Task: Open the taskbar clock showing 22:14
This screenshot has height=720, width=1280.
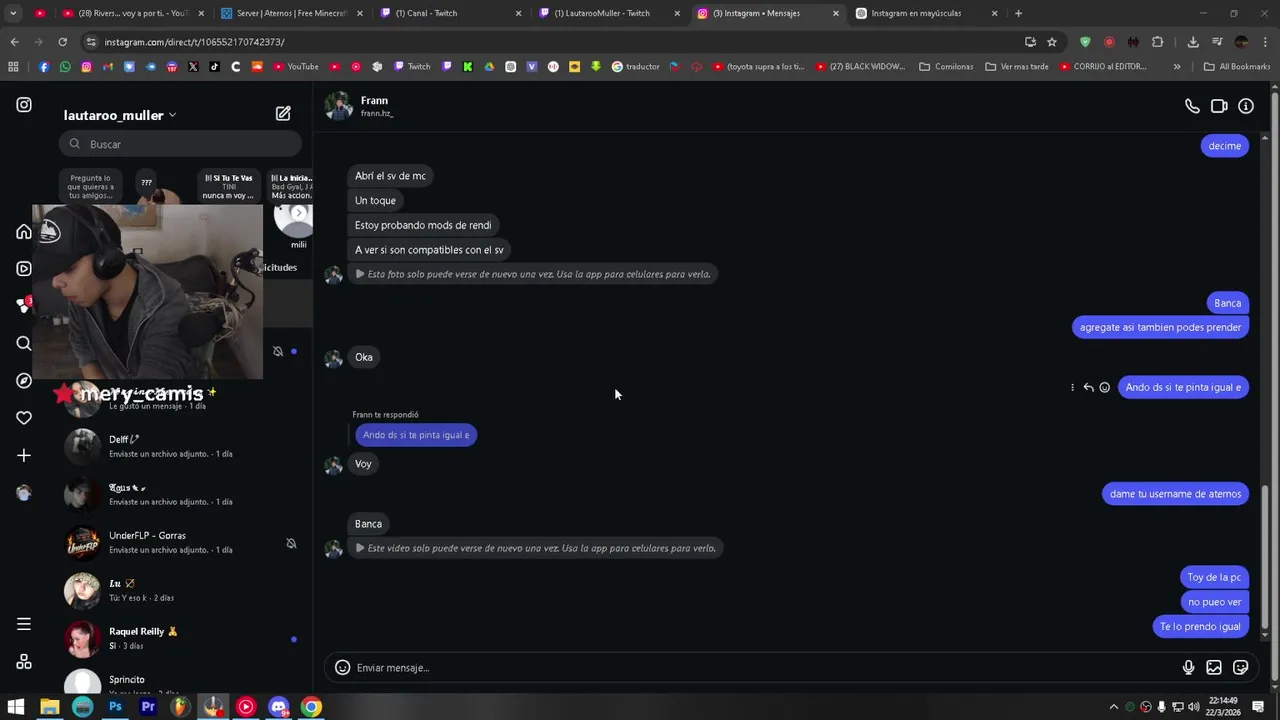Action: [x=1222, y=707]
